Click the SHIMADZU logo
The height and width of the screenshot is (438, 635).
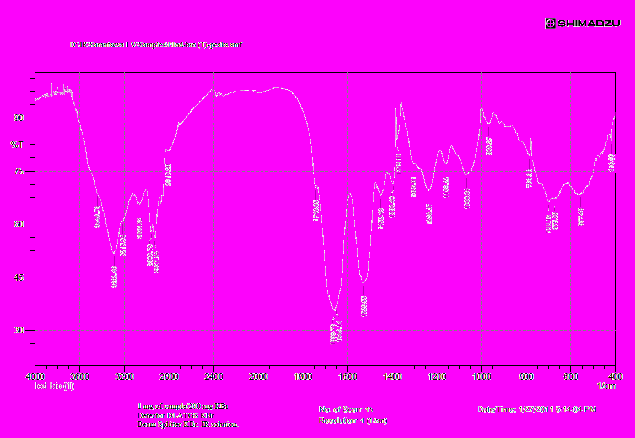click(583, 23)
